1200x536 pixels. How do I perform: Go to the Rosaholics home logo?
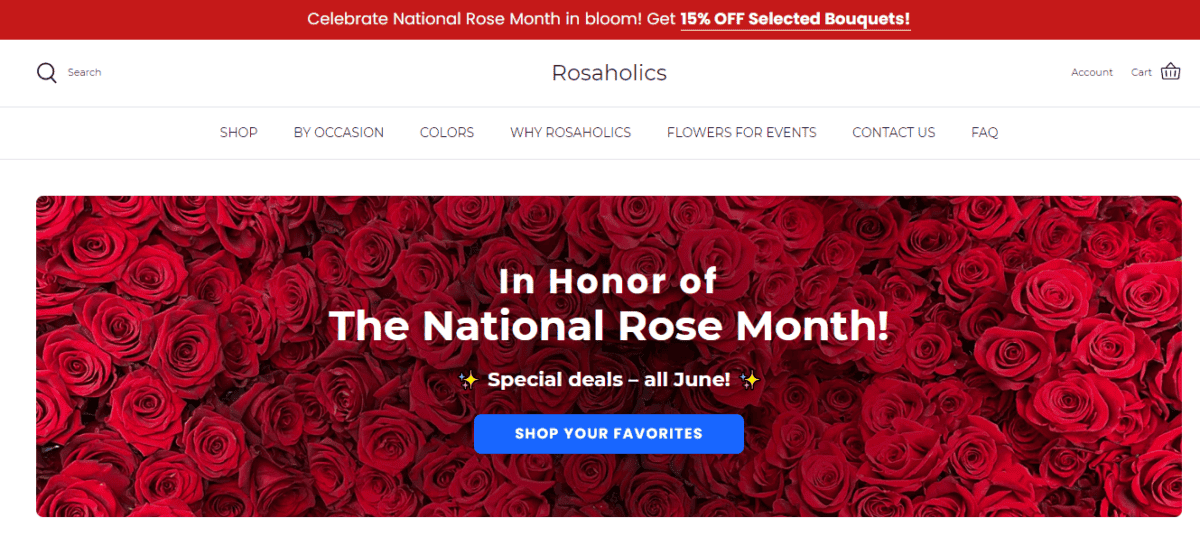coord(609,73)
